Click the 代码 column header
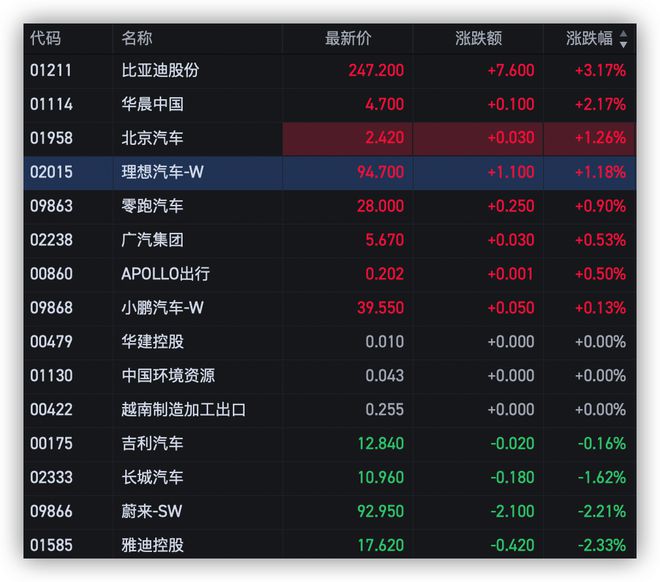 45,38
